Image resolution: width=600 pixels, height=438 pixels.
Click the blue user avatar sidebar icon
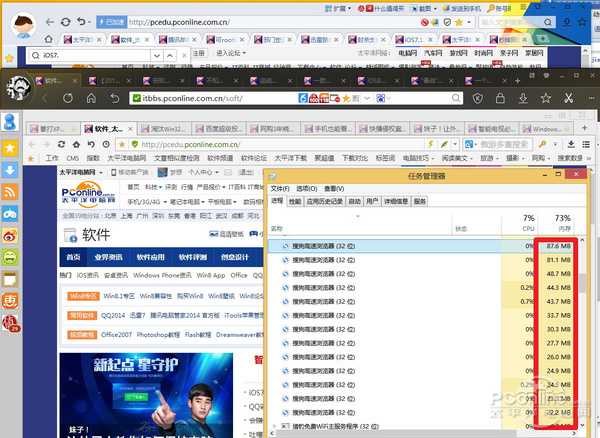(11, 121)
